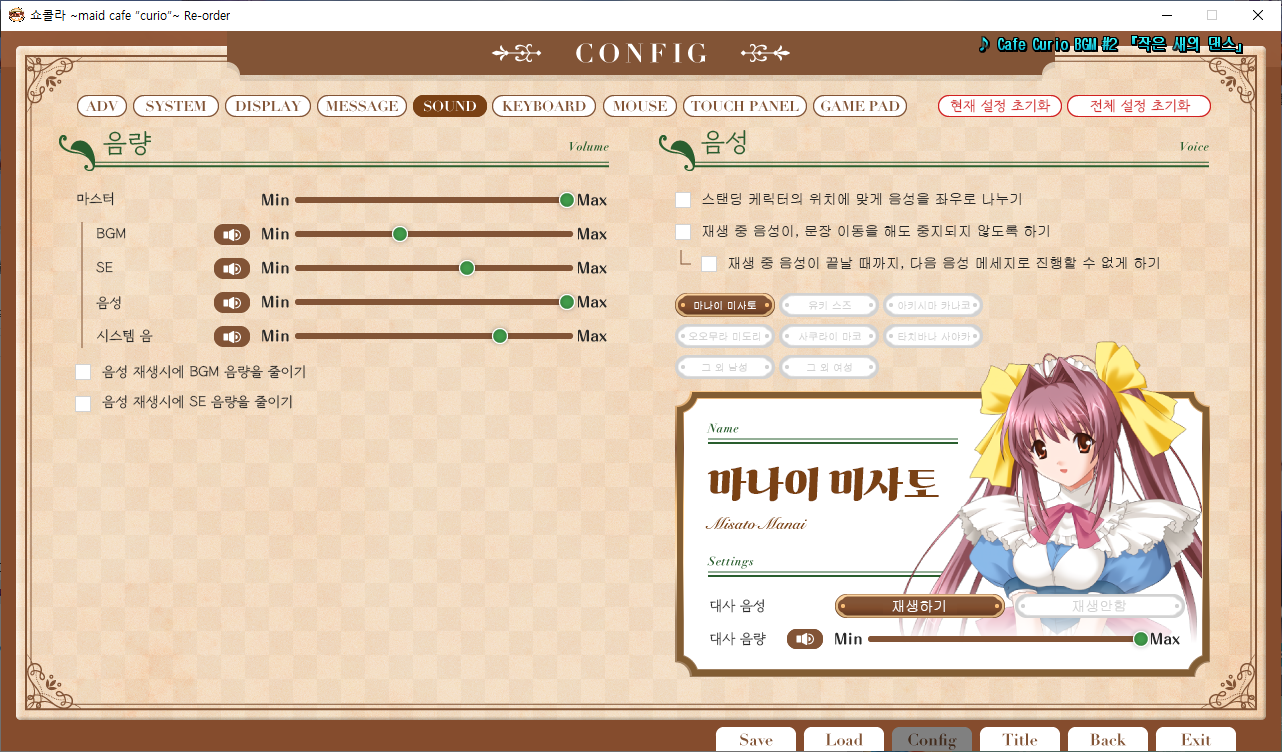Mute the BGM volume speaker icon
The height and width of the screenshot is (752, 1282).
(232, 234)
